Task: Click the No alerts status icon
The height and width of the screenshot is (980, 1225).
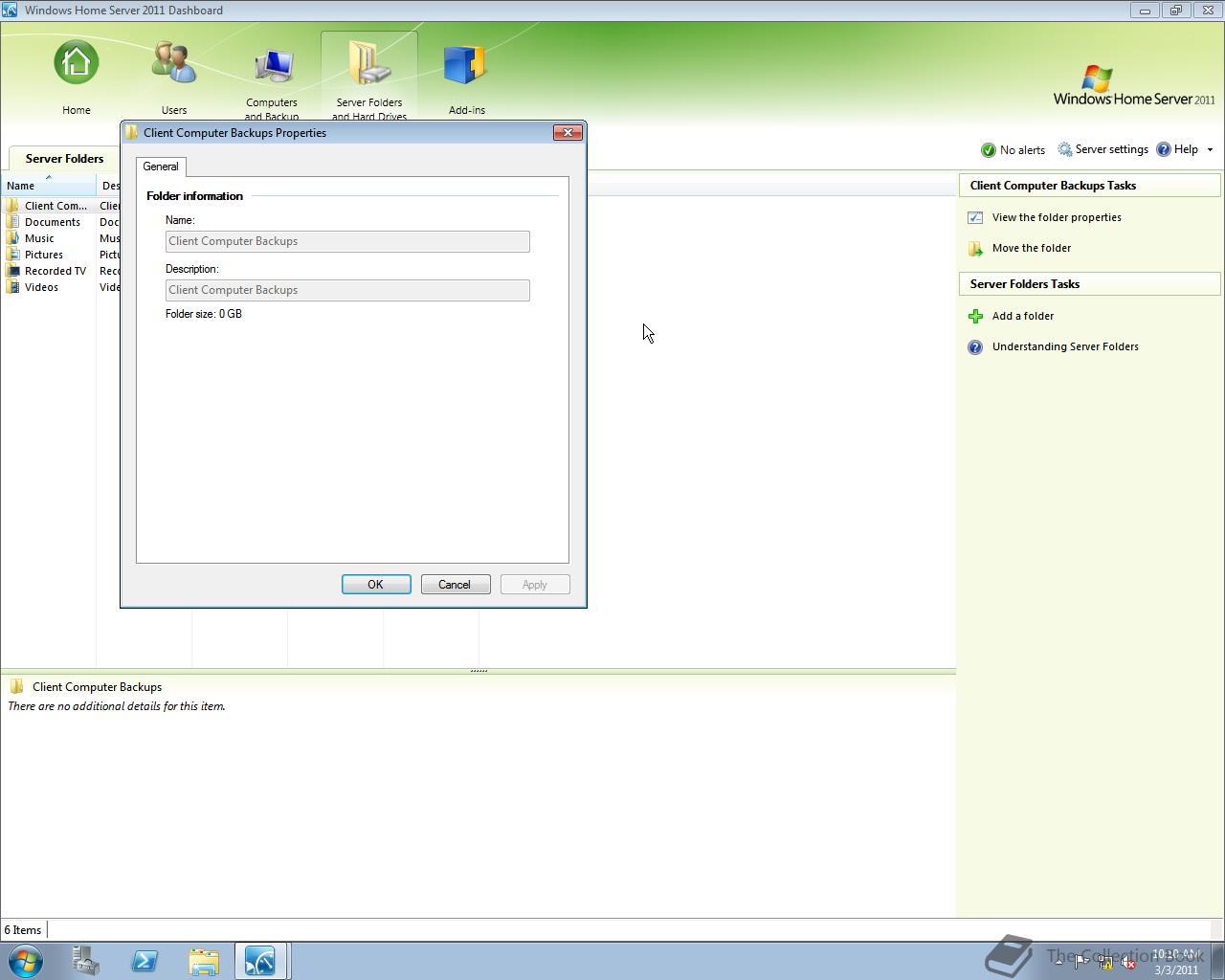Action: click(989, 150)
